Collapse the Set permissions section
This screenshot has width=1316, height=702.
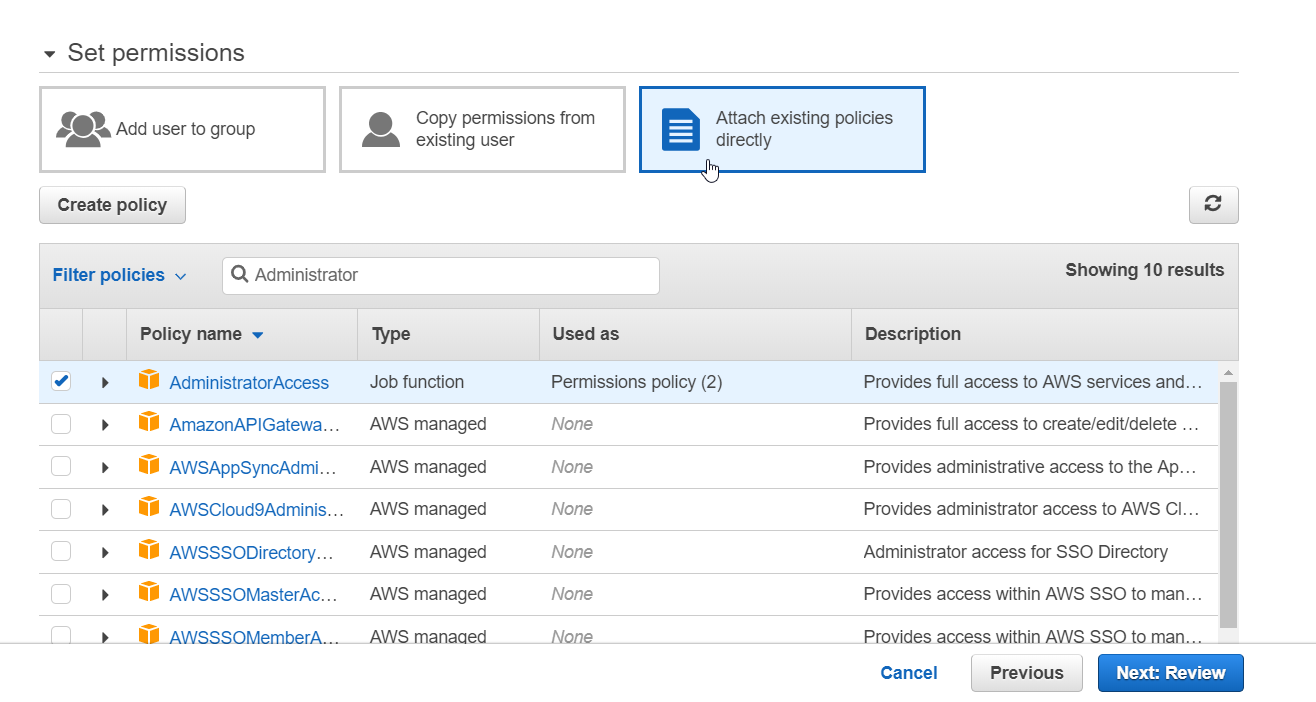coord(50,54)
